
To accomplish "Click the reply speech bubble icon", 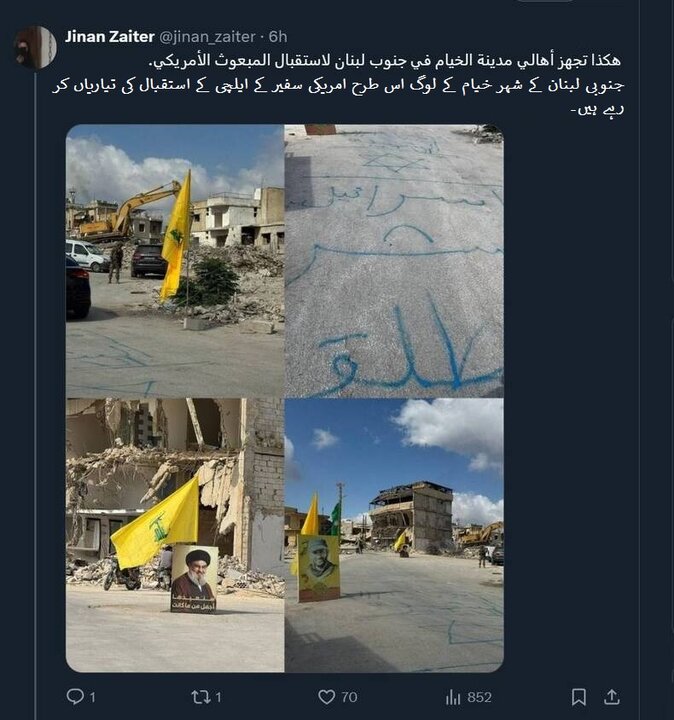I will [75, 697].
